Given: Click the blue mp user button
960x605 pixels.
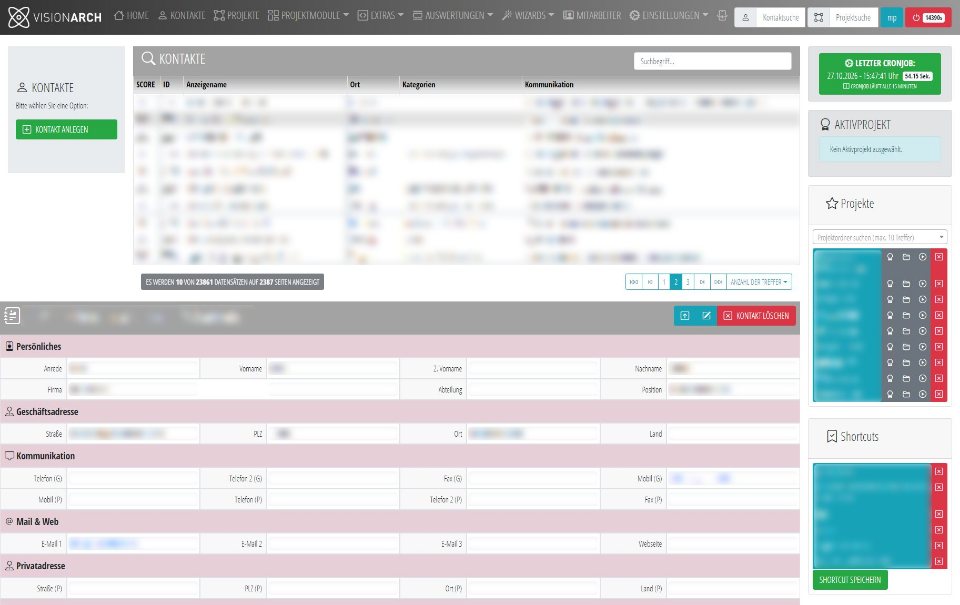Looking at the screenshot, I should pyautogui.click(x=891, y=18).
